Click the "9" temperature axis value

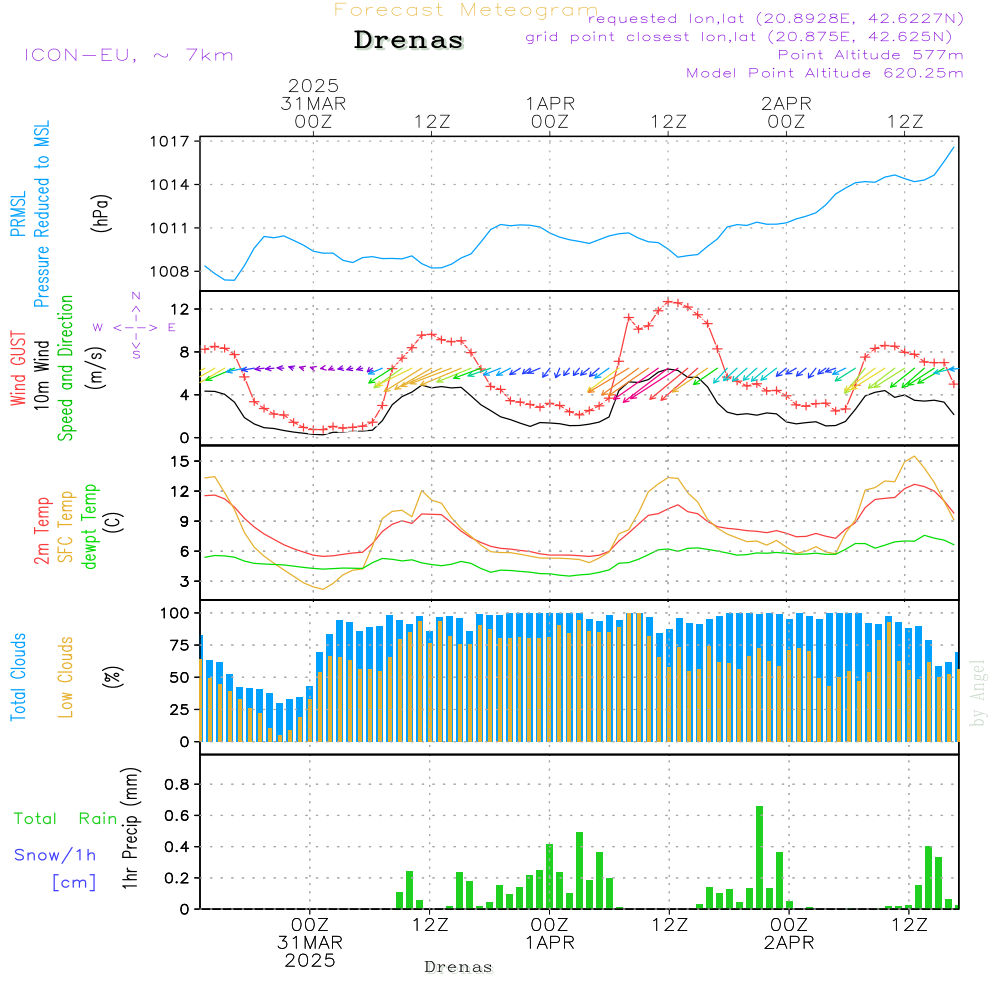[185, 522]
